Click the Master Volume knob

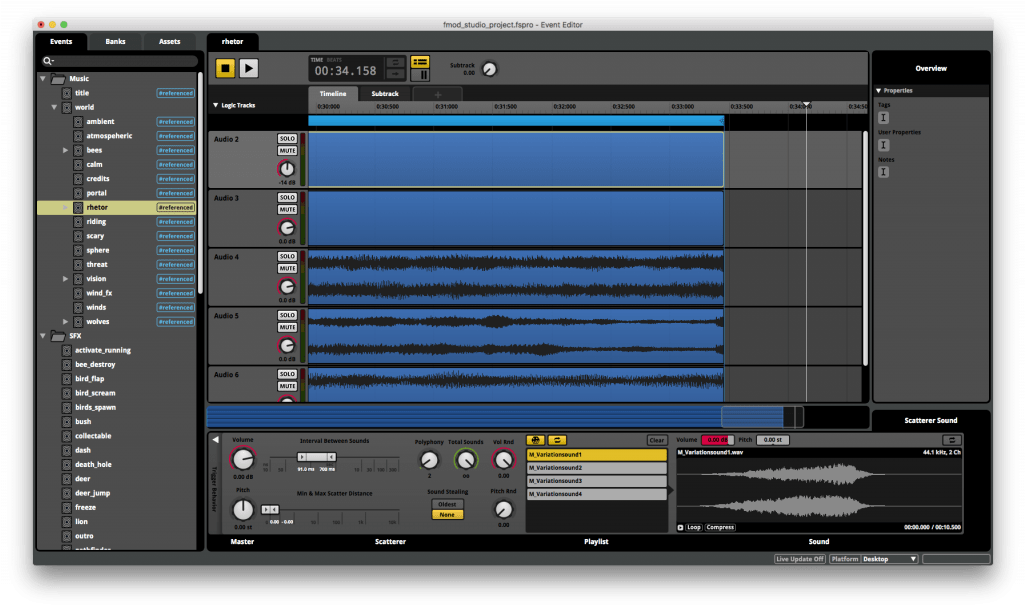click(x=243, y=459)
